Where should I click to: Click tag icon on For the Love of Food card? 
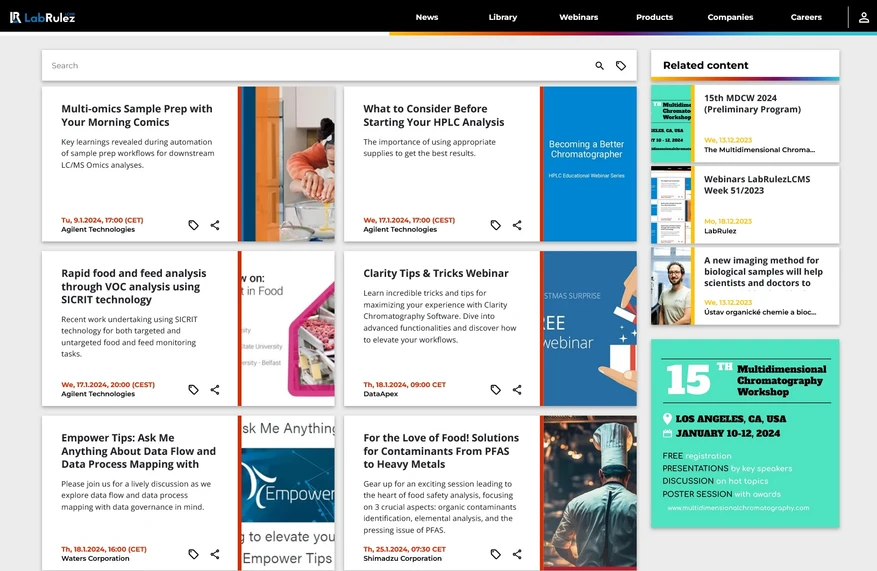pyautogui.click(x=496, y=554)
